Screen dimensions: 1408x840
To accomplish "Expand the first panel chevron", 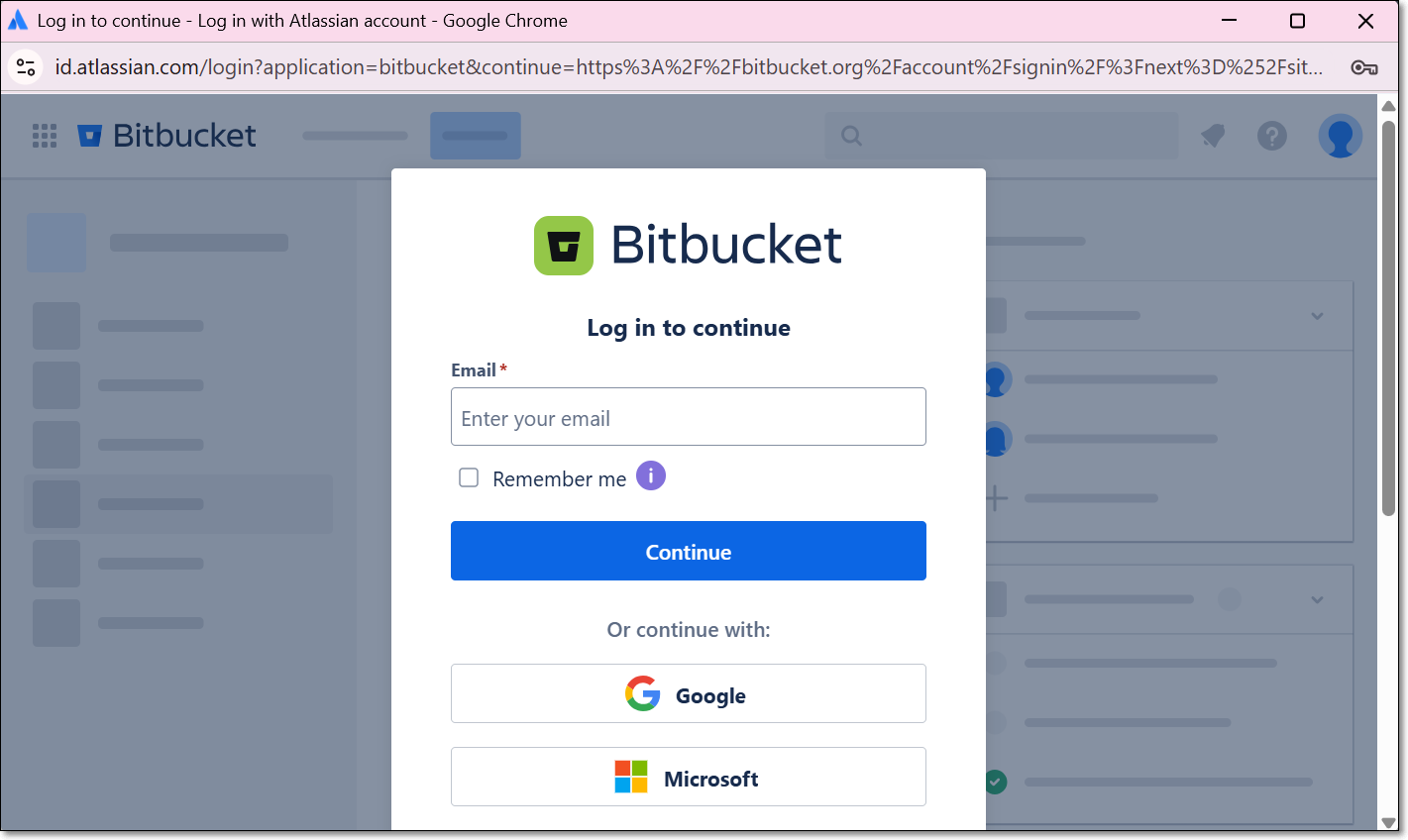I will click(x=1317, y=316).
